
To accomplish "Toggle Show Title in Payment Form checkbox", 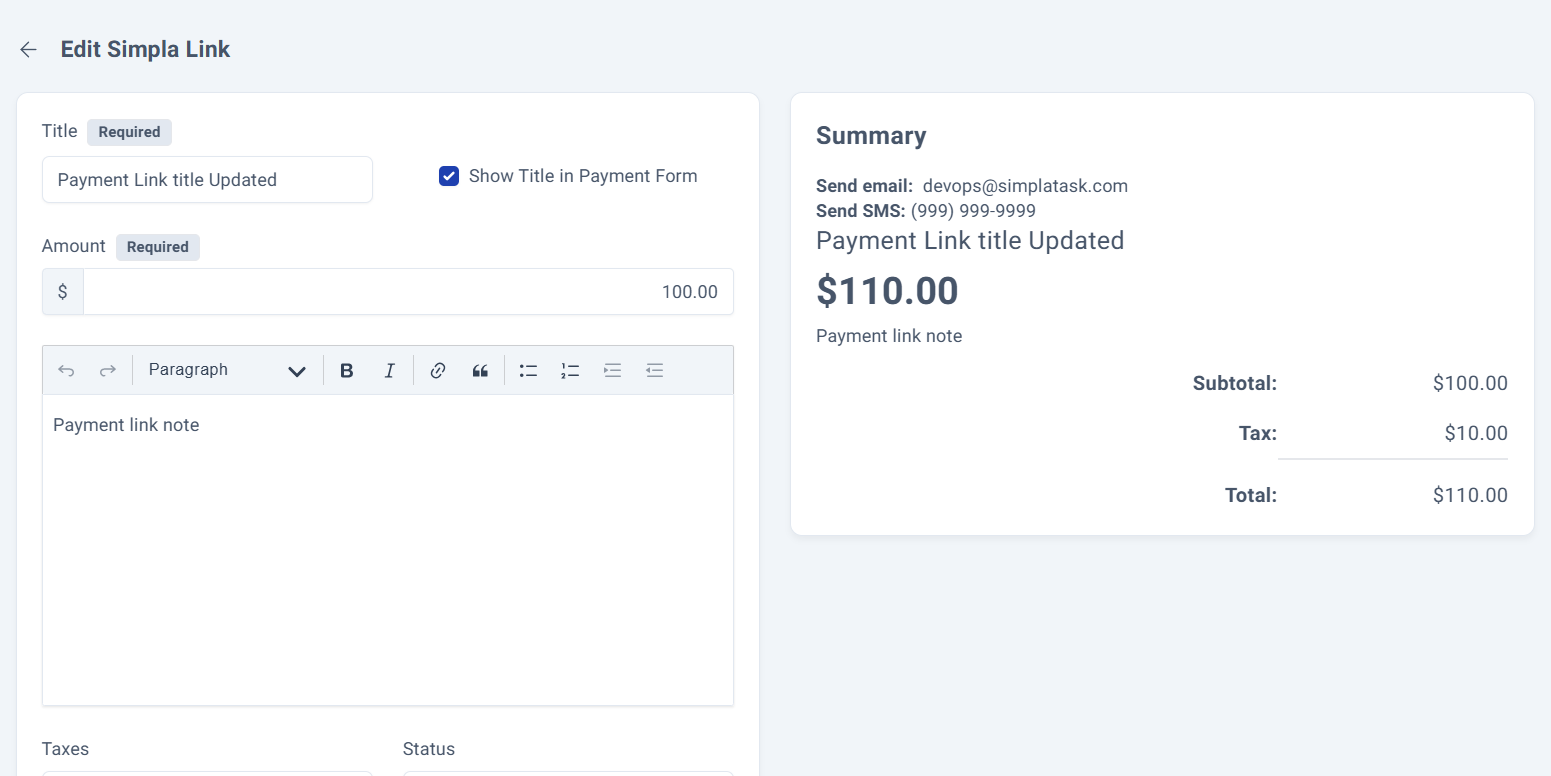I will pos(449,176).
